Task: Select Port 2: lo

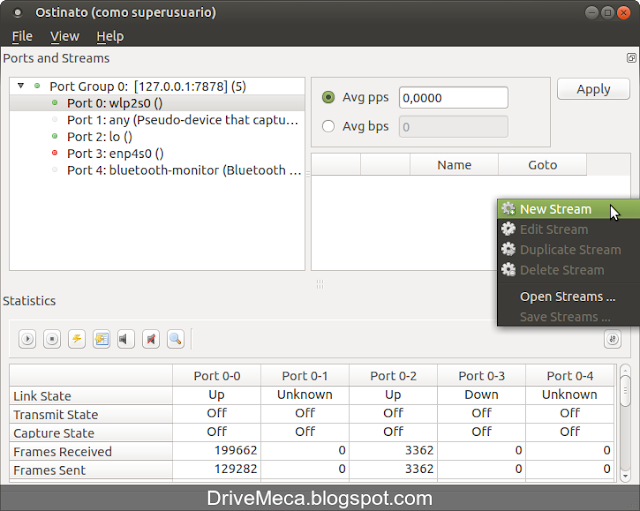Action: point(157,136)
